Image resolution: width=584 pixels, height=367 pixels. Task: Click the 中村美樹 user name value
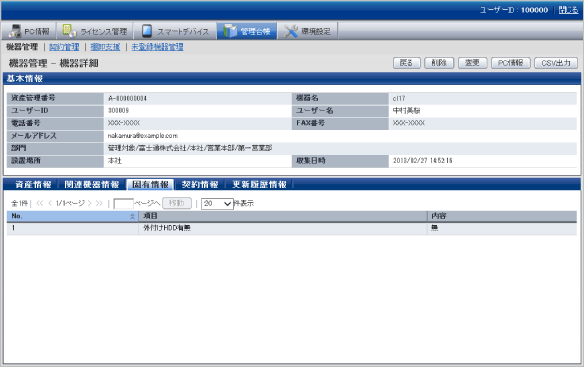(x=406, y=111)
